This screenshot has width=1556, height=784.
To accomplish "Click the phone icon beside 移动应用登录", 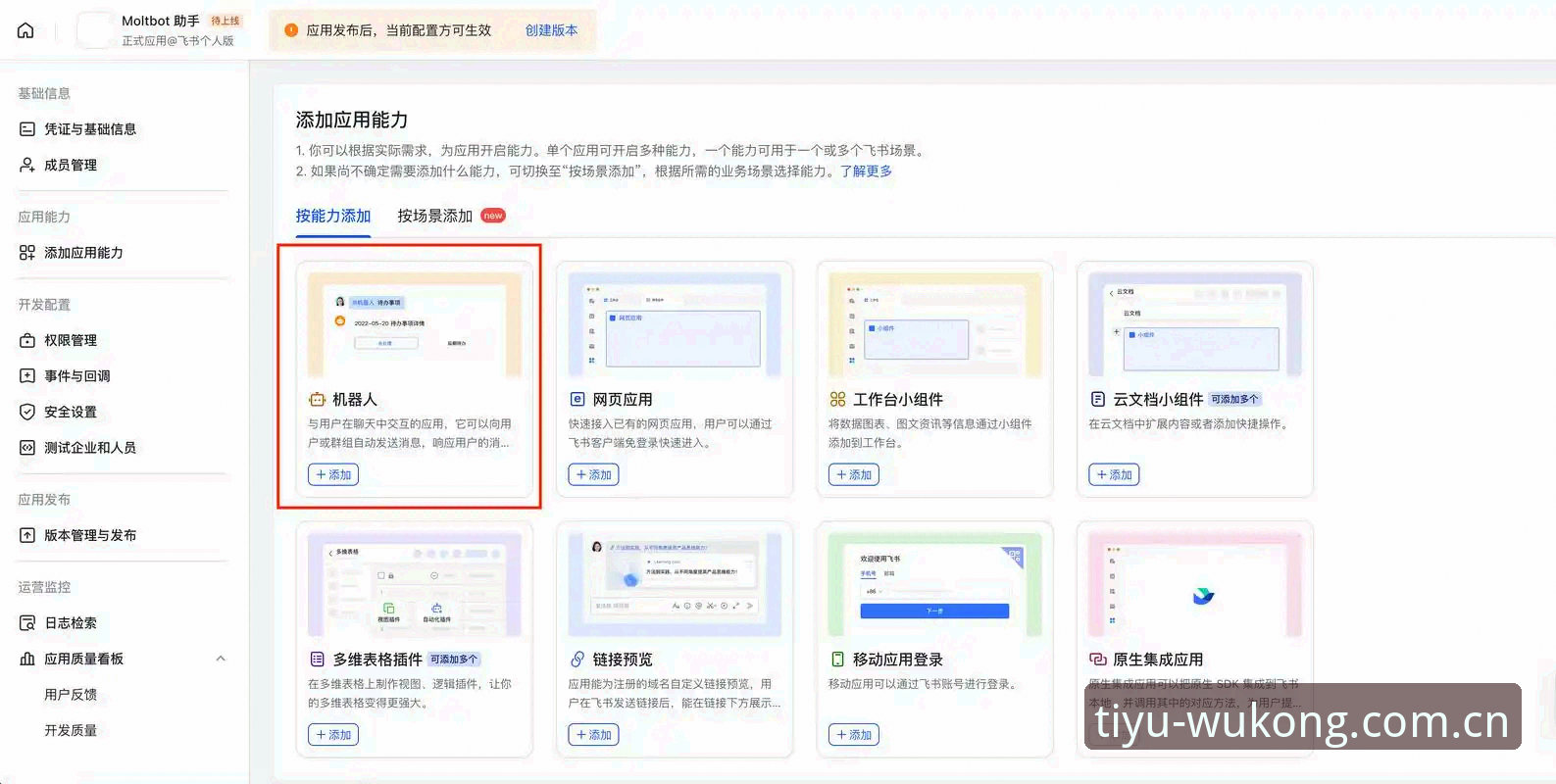I will point(837,660).
